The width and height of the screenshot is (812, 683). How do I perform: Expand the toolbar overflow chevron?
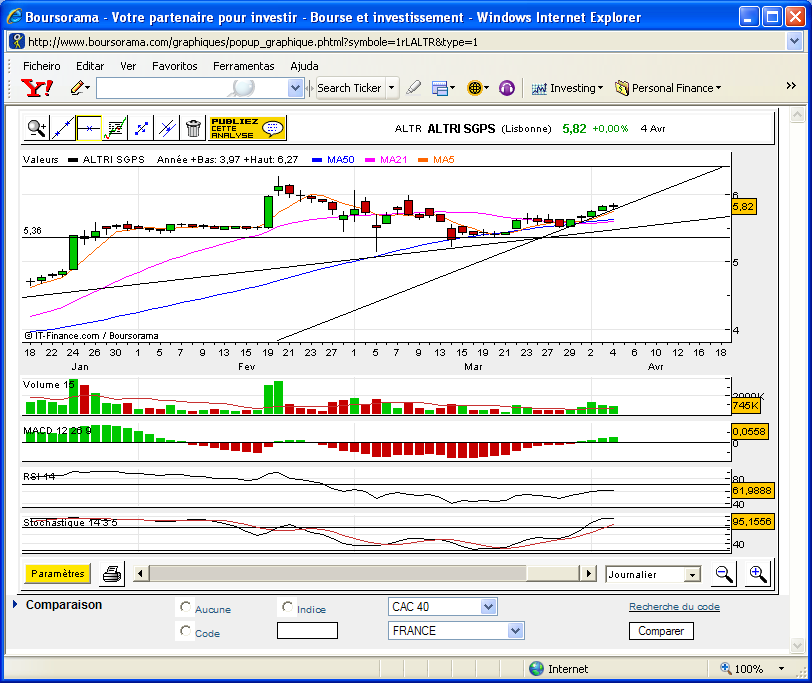(791, 85)
